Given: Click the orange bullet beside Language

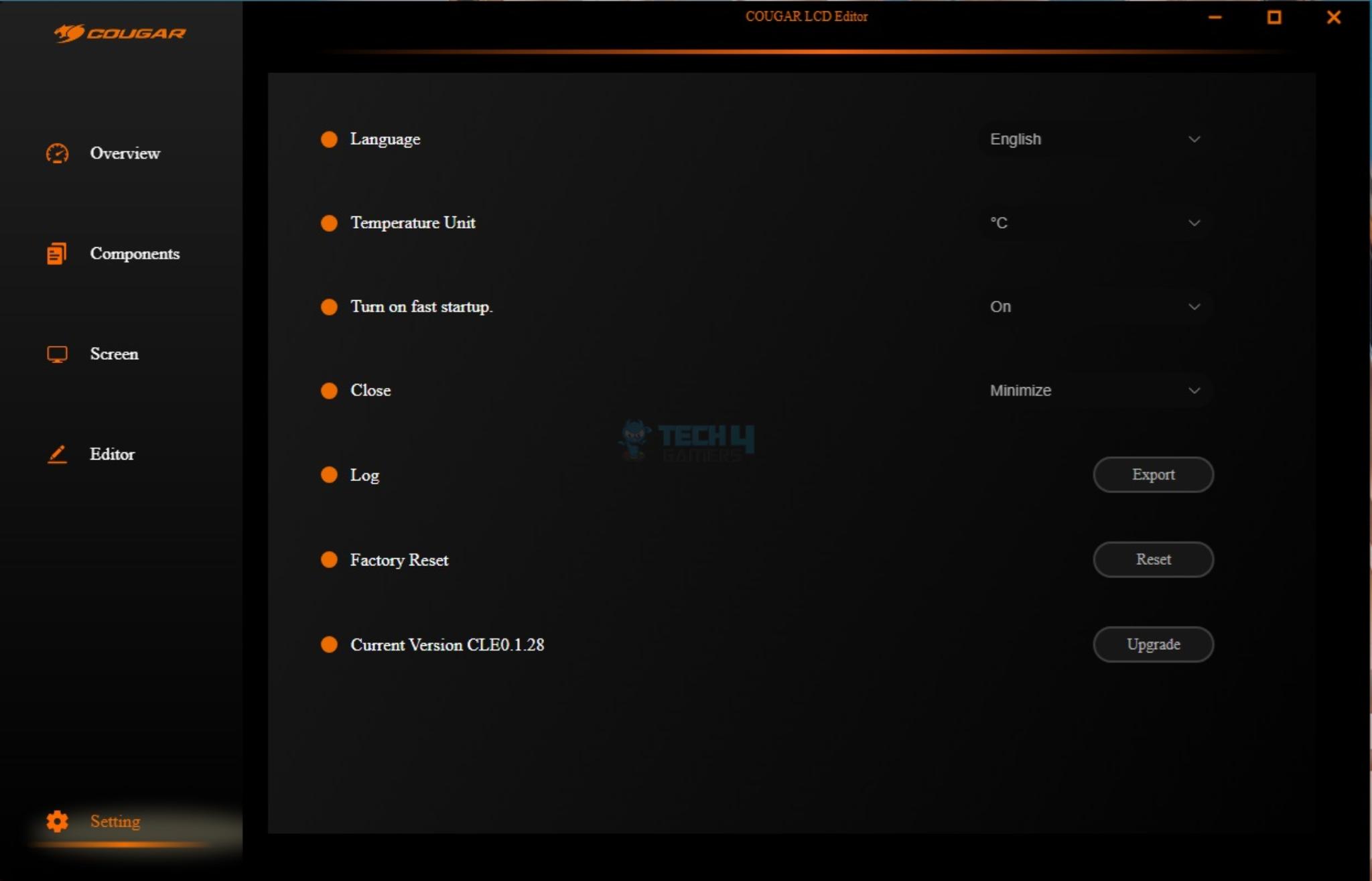Looking at the screenshot, I should [x=329, y=139].
